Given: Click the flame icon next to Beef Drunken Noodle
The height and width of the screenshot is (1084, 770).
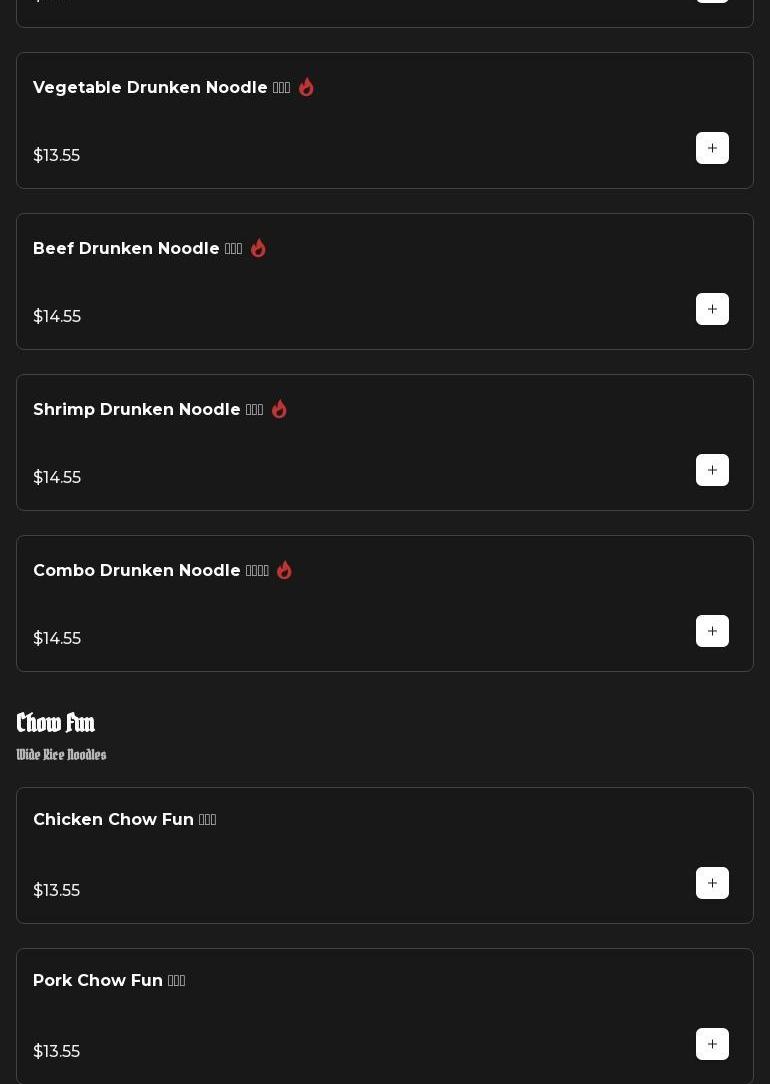Looking at the screenshot, I should (259, 248).
